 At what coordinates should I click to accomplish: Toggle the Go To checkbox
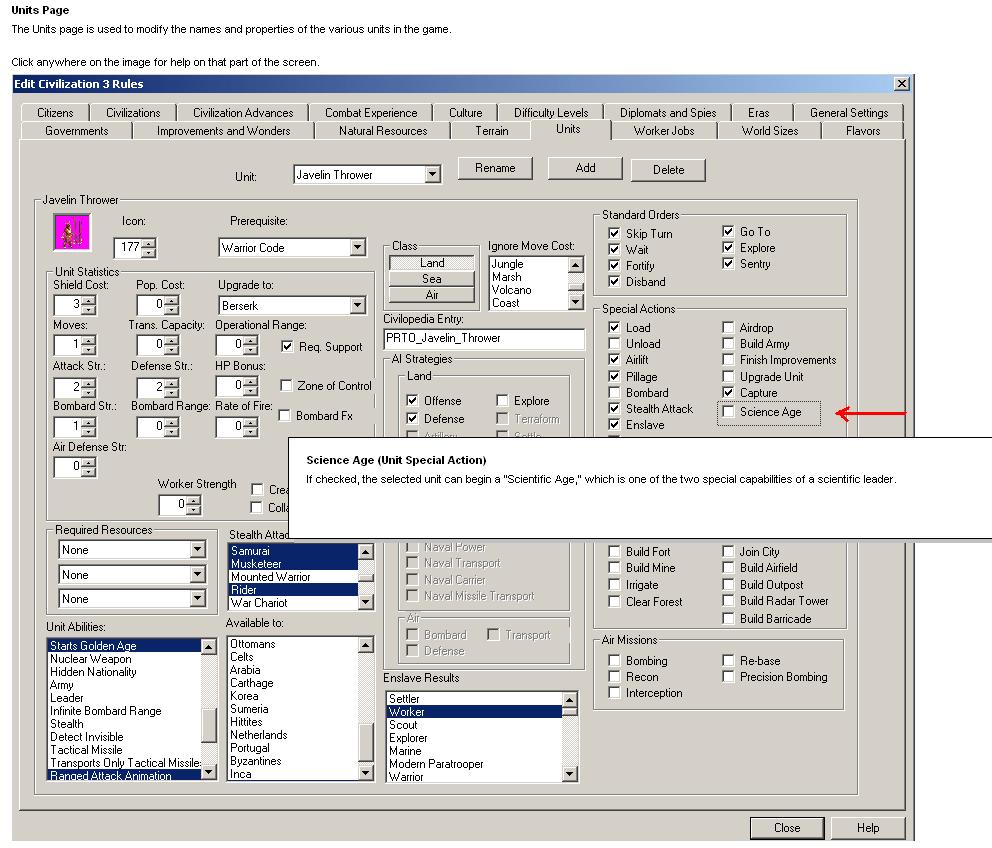[728, 231]
